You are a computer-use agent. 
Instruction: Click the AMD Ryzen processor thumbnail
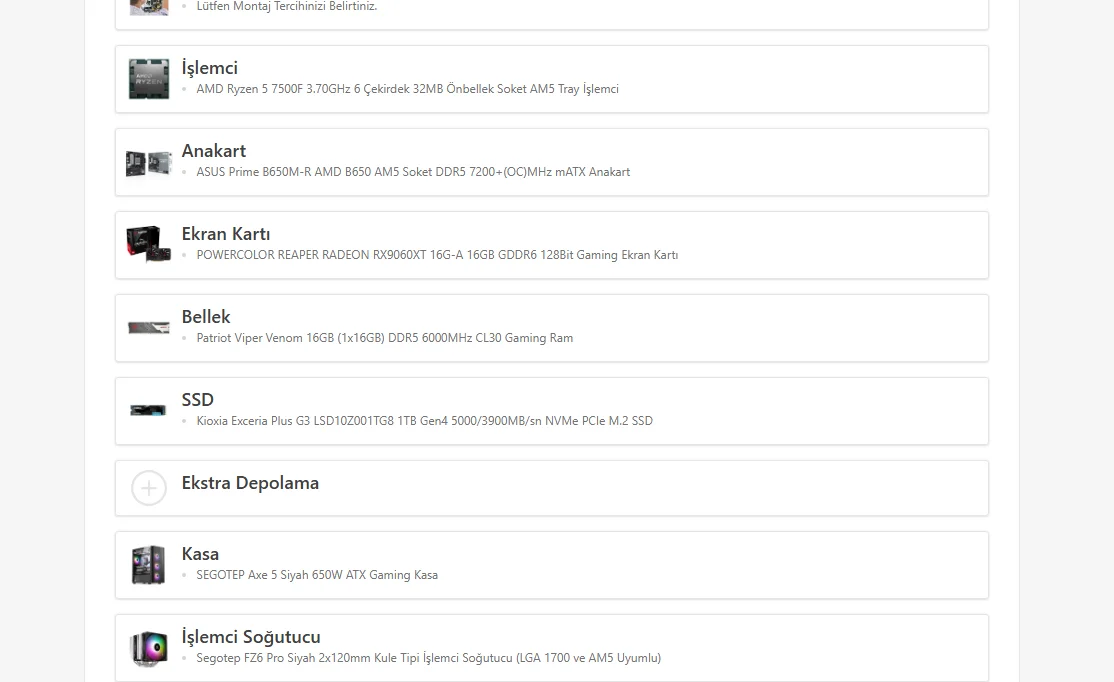148,79
